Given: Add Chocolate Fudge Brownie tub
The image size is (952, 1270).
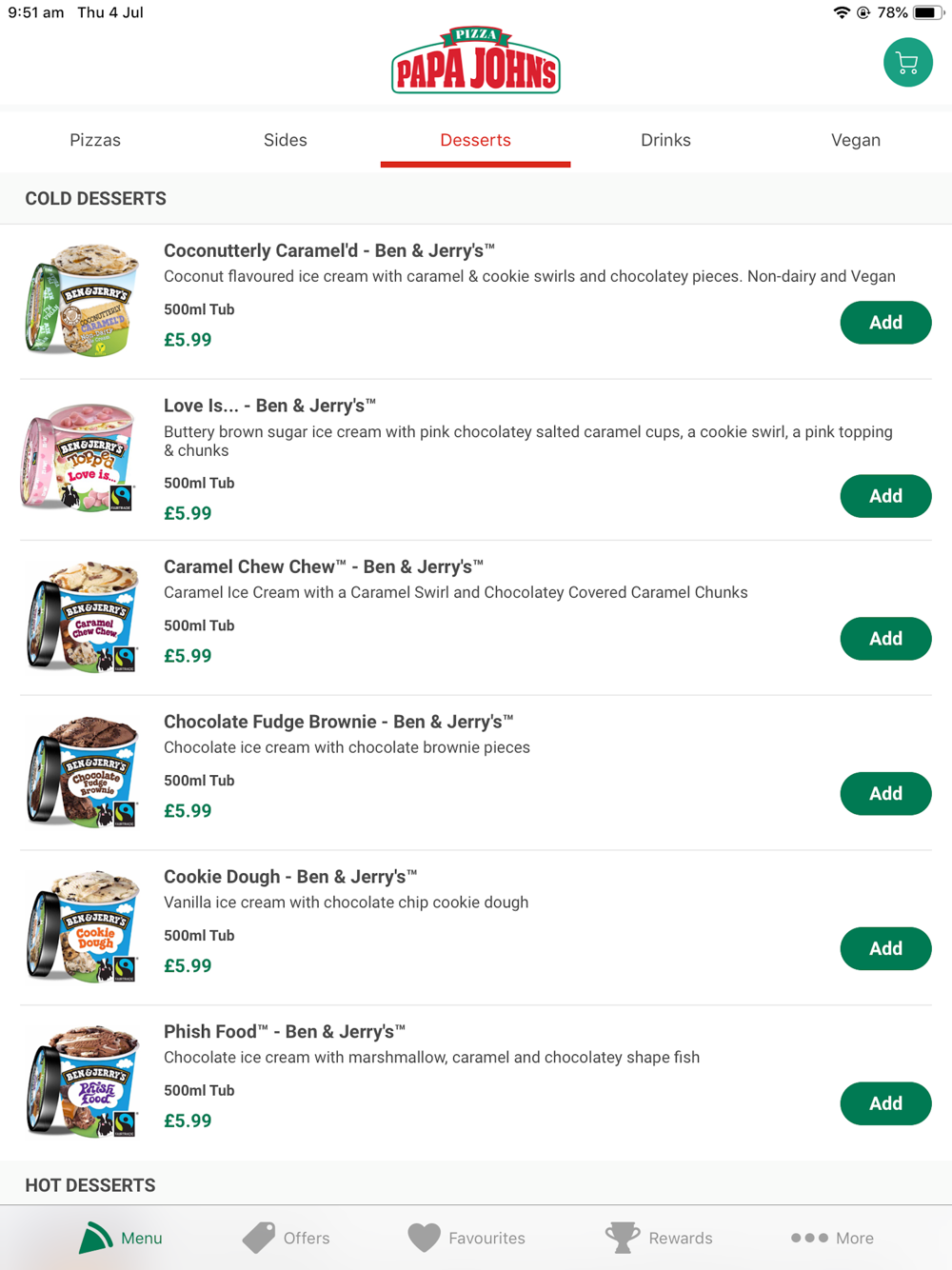Looking at the screenshot, I should click(884, 794).
